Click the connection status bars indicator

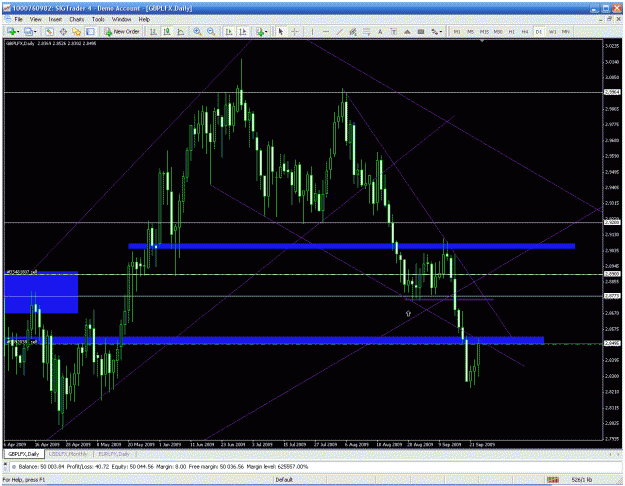pos(552,480)
